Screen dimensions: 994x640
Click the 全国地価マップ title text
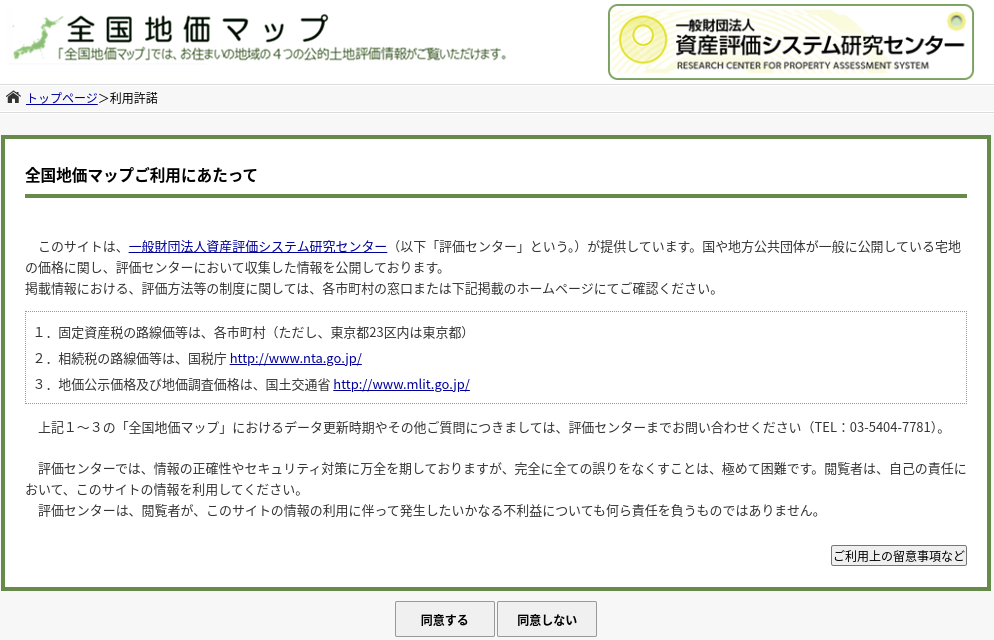[x=198, y=29]
